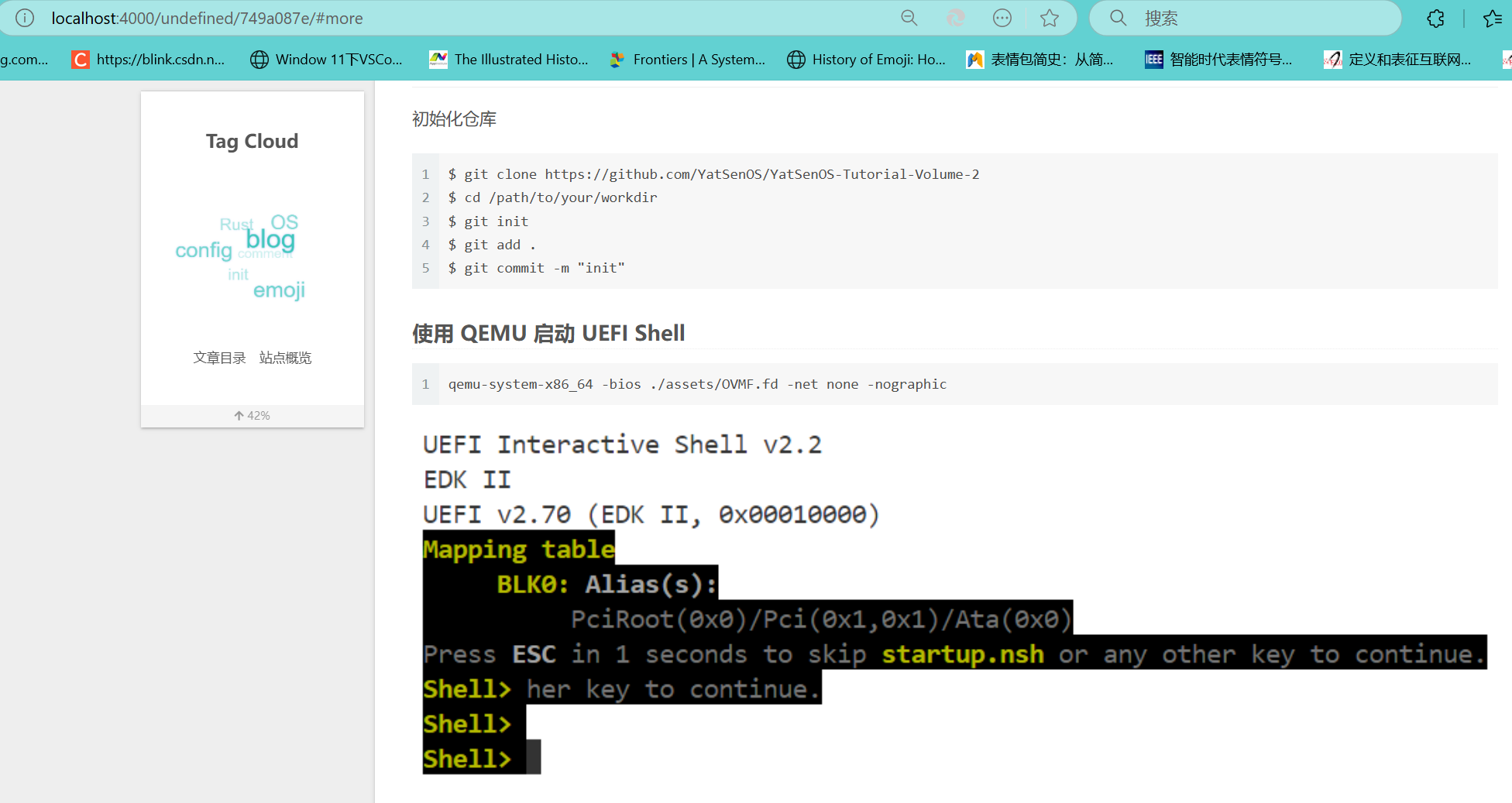Click the globe favicon on History of Emoji bookmark
Viewport: 1512px width, 803px height.
pos(796,59)
